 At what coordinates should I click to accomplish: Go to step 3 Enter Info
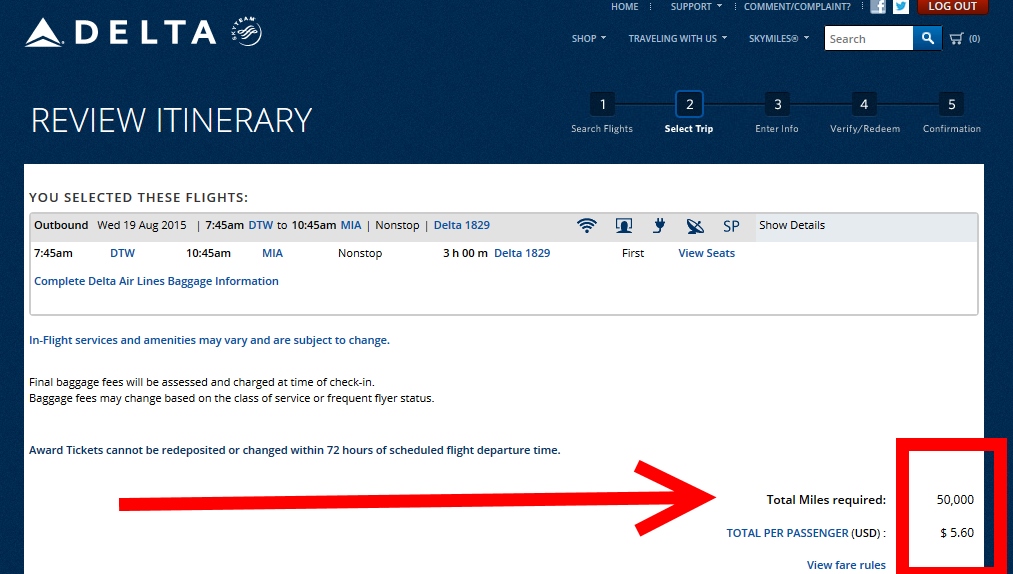click(x=777, y=112)
